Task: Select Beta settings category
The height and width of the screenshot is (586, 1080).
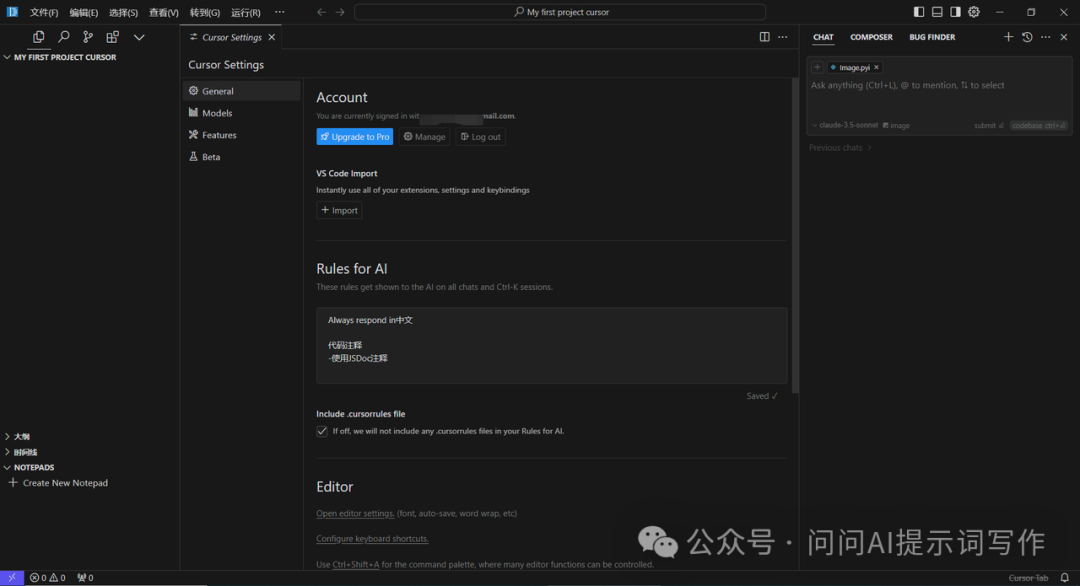Action: [242, 157]
